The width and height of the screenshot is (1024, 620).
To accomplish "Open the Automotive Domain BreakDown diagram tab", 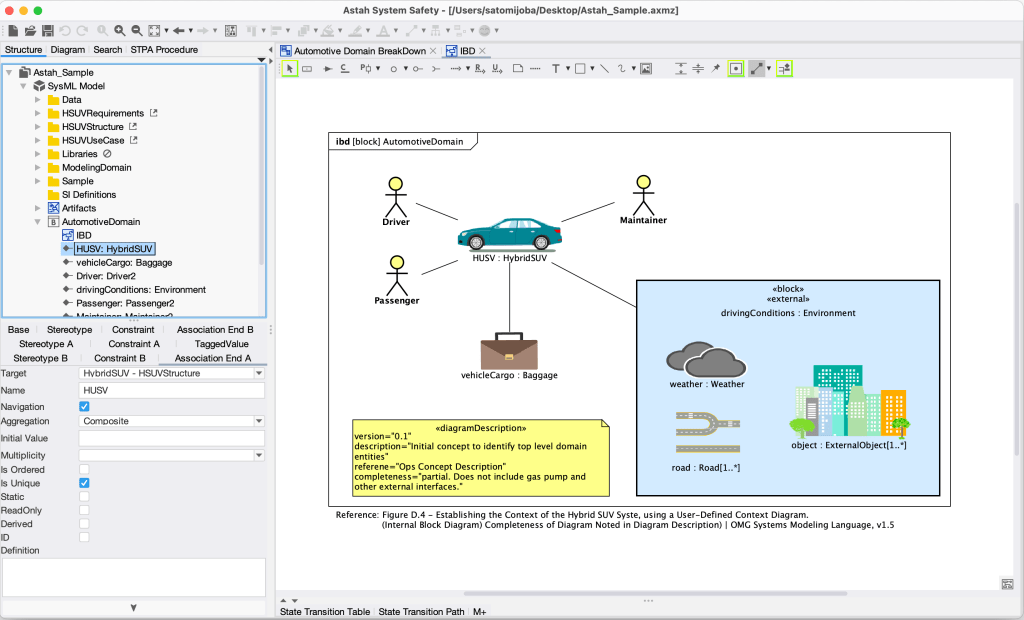I will click(x=358, y=51).
